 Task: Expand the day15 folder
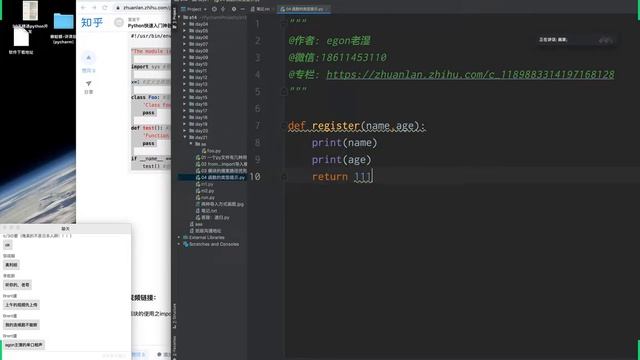185,98
